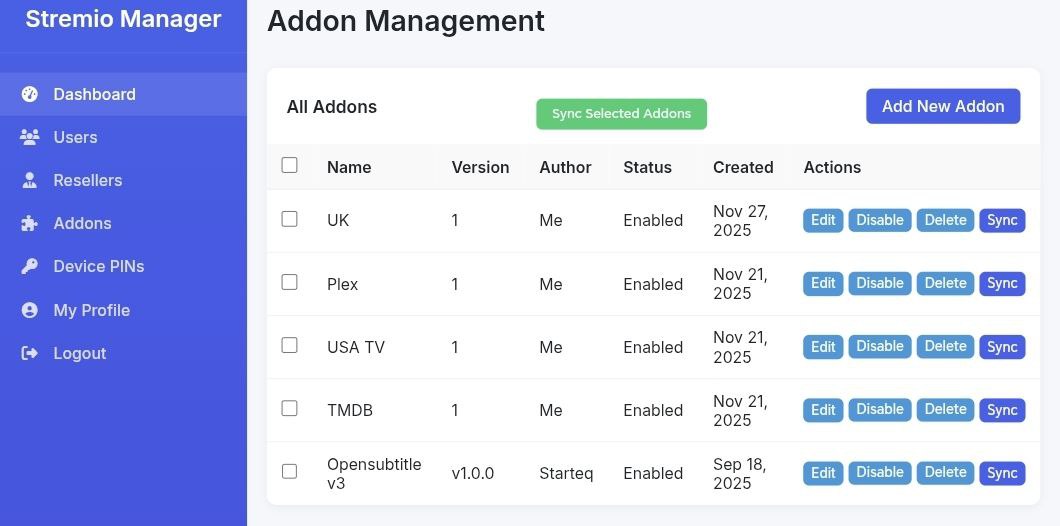Click the Logout arrow icon
Screen dimensions: 1060x526
point(29,353)
